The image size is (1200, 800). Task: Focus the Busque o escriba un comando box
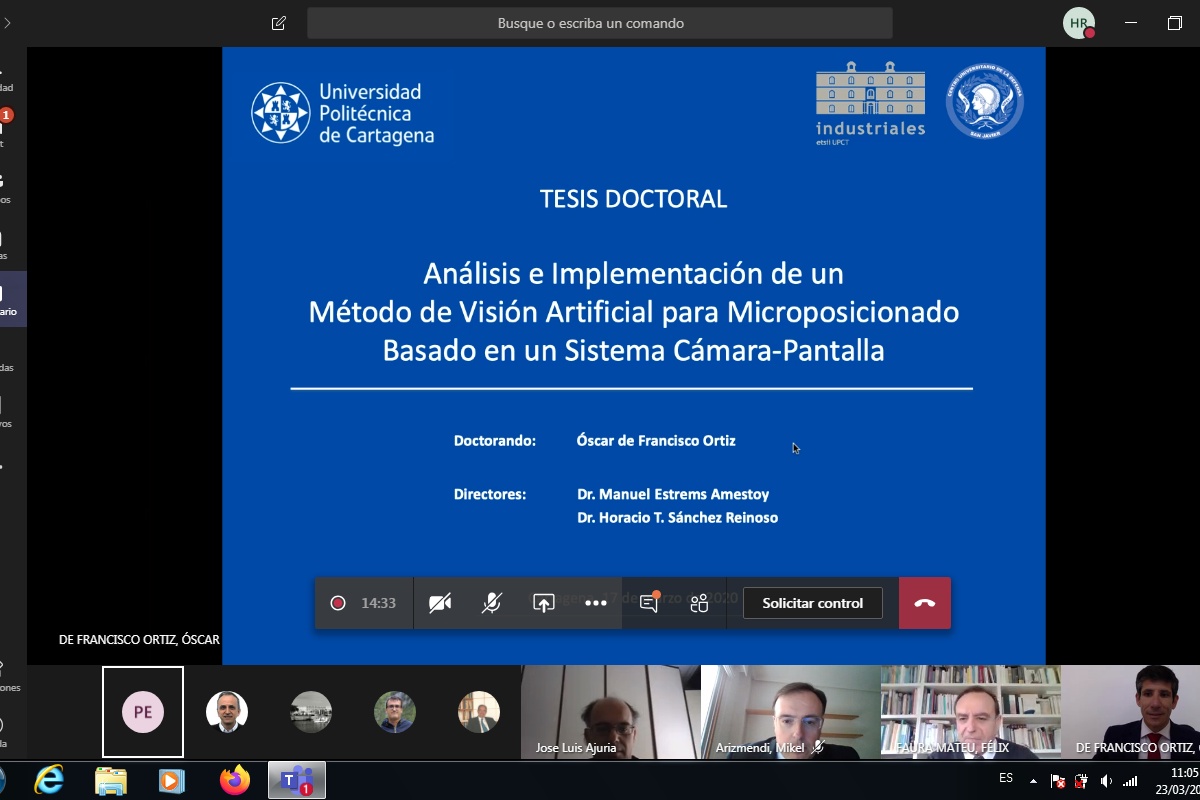[600, 23]
